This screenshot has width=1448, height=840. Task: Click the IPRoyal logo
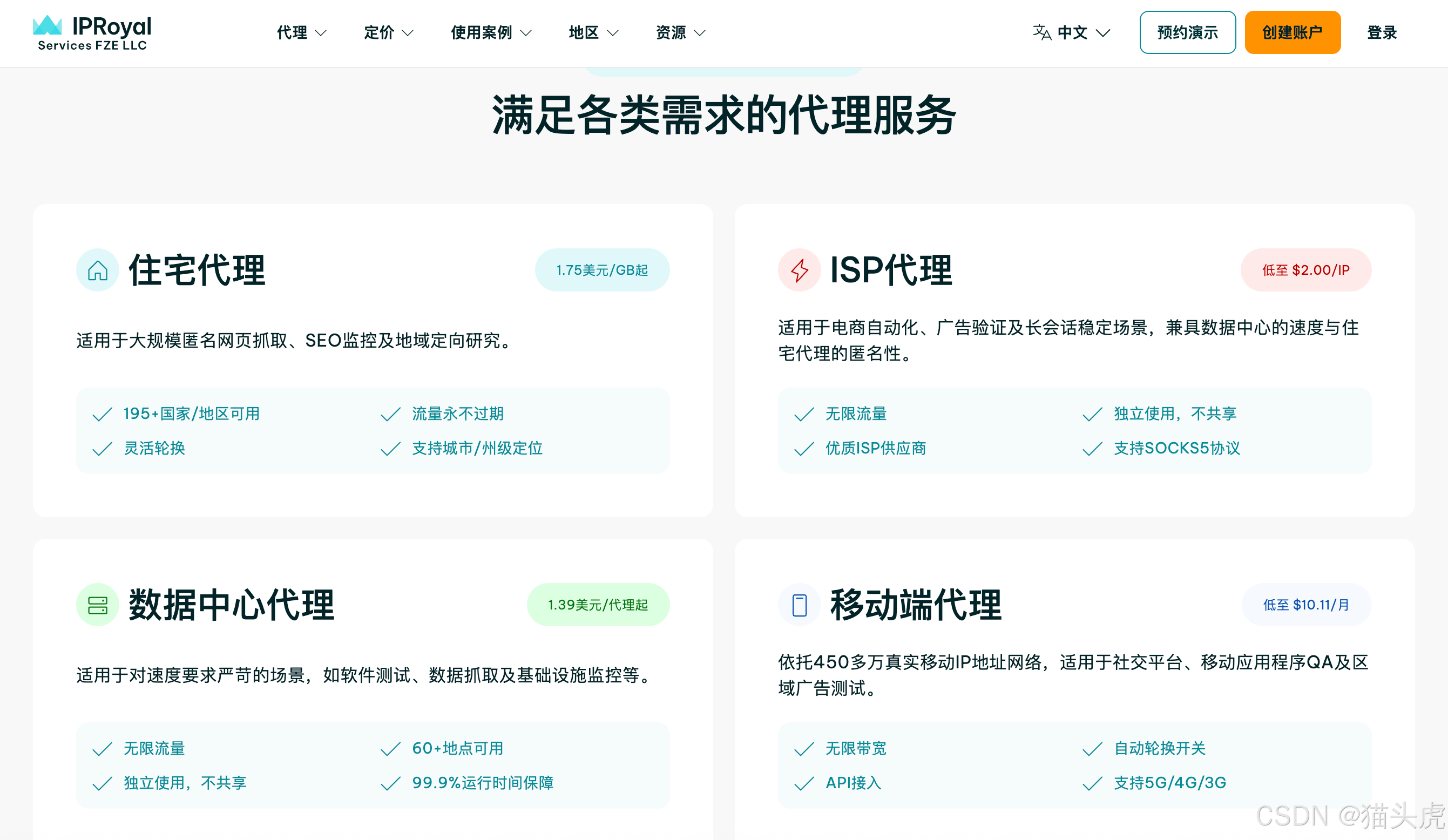click(92, 32)
